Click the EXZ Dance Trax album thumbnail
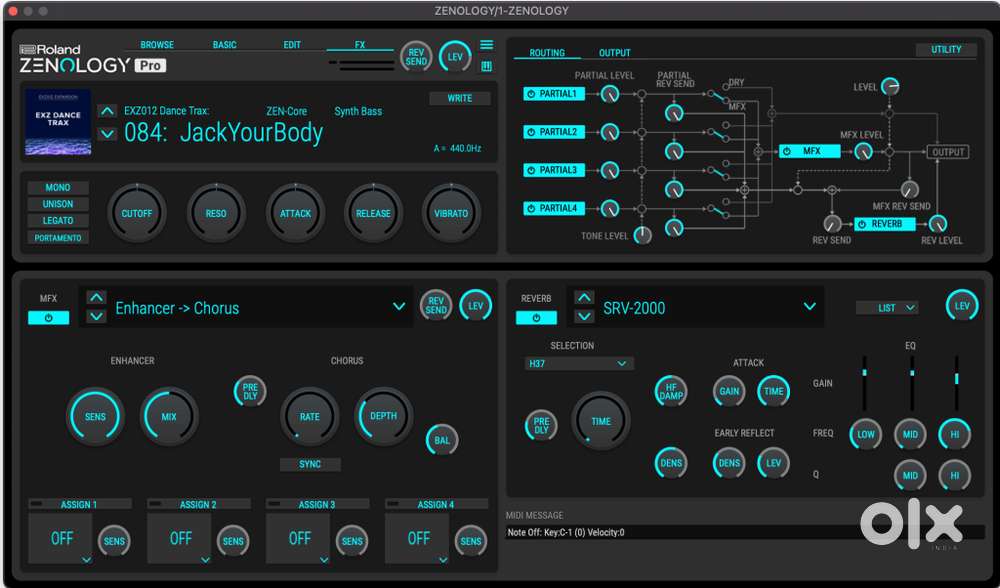Viewport: 1000px width, 588px height. (58, 122)
